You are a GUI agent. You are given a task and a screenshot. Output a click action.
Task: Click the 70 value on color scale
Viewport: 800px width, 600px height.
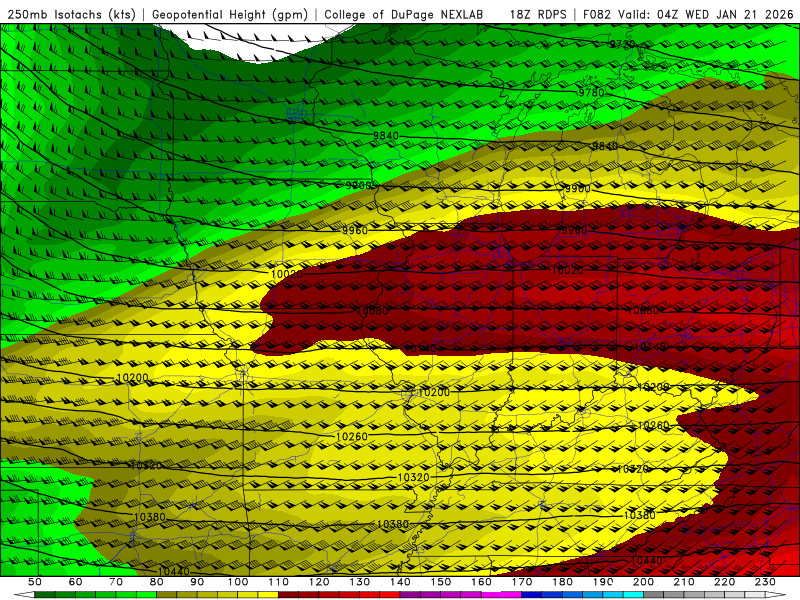pos(116,581)
